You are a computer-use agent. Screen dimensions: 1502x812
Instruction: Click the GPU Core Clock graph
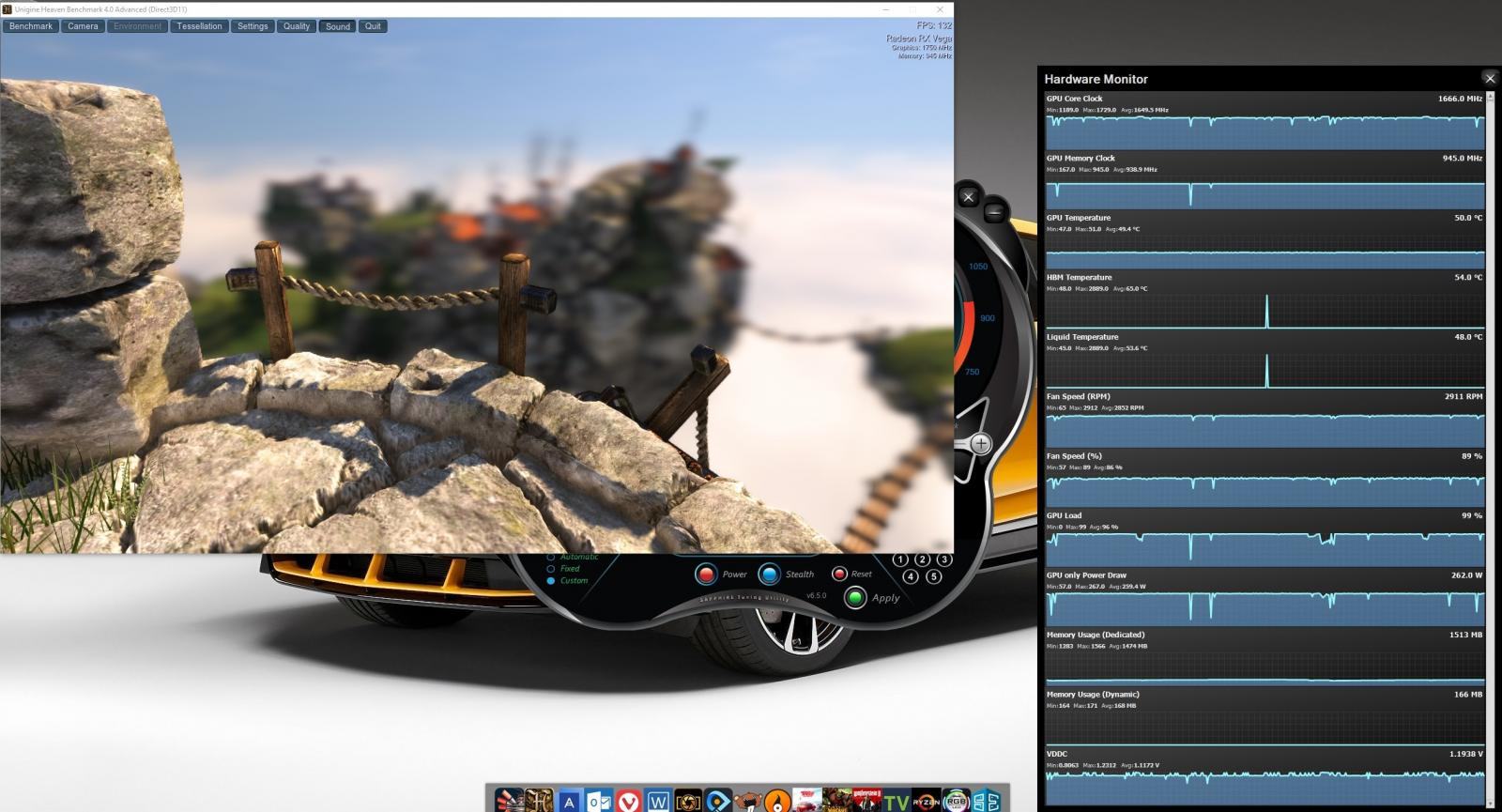tap(1264, 132)
